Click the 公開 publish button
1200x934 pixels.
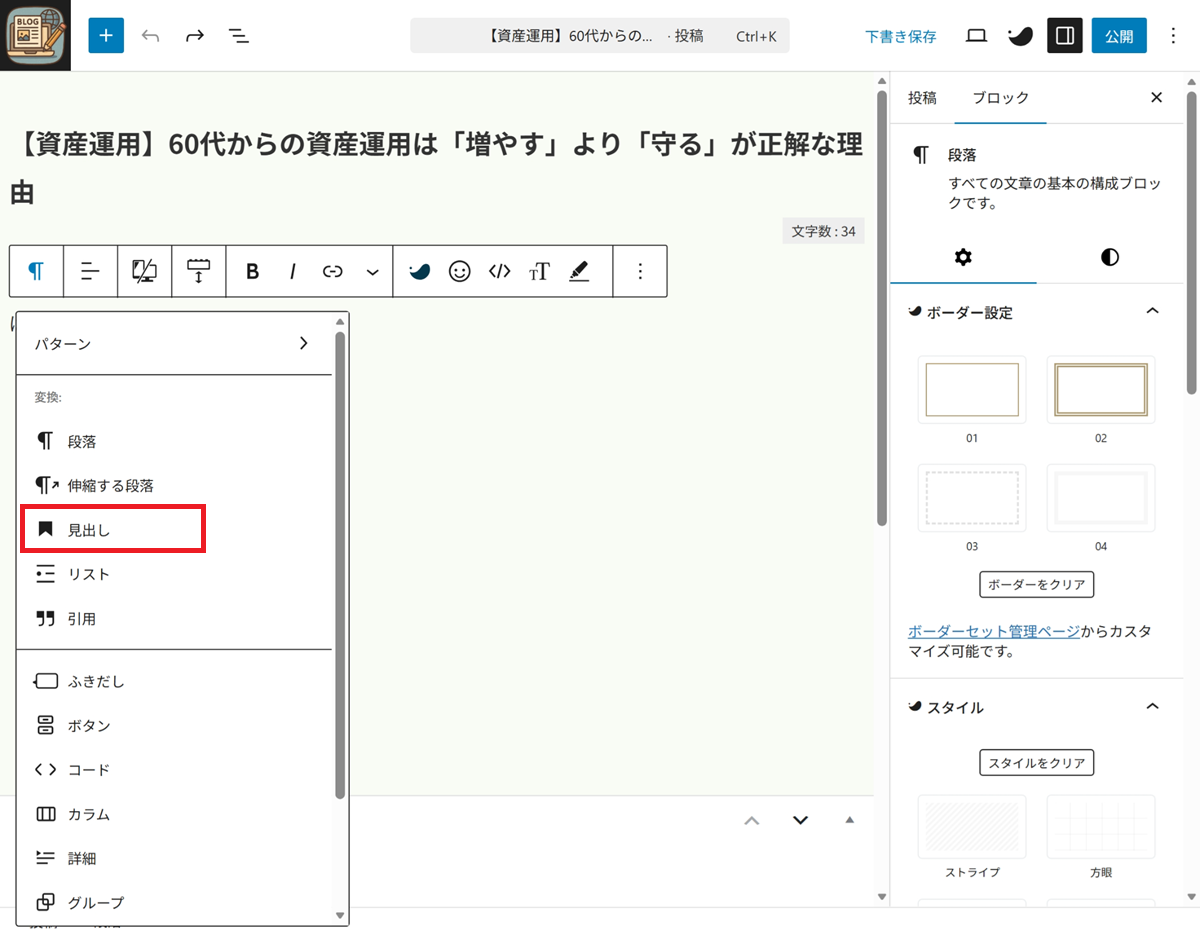(x=1119, y=36)
